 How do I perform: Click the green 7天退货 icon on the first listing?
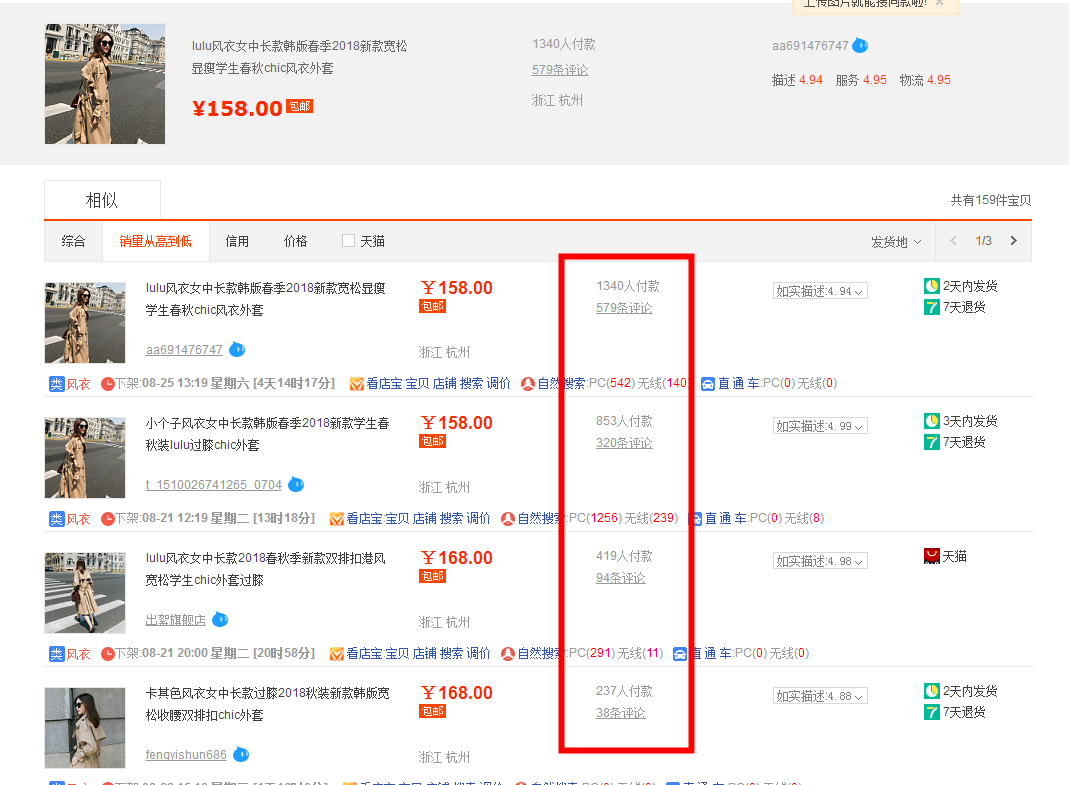click(x=932, y=307)
